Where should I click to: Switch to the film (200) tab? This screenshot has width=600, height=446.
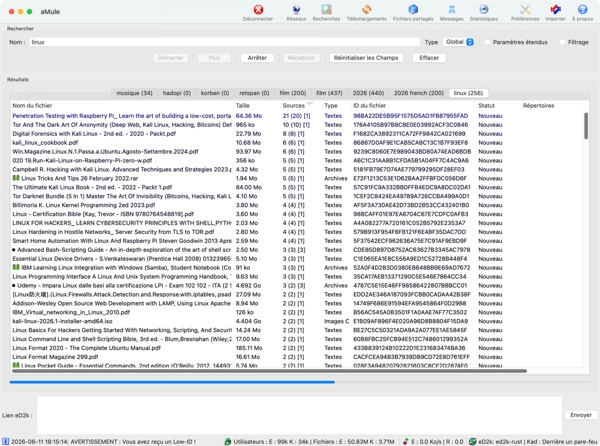pos(293,93)
